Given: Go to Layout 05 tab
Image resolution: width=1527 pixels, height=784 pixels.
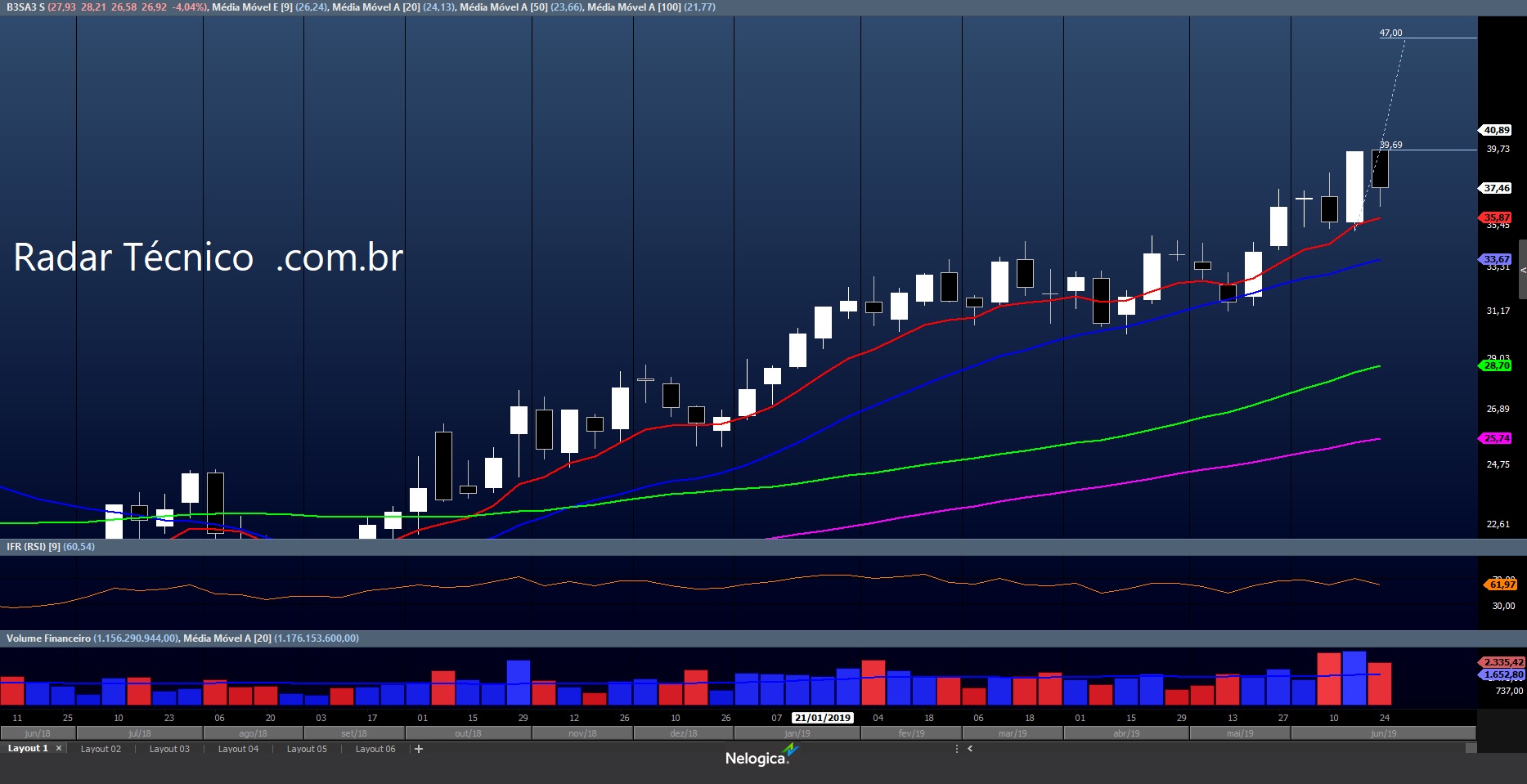Looking at the screenshot, I should click(307, 749).
